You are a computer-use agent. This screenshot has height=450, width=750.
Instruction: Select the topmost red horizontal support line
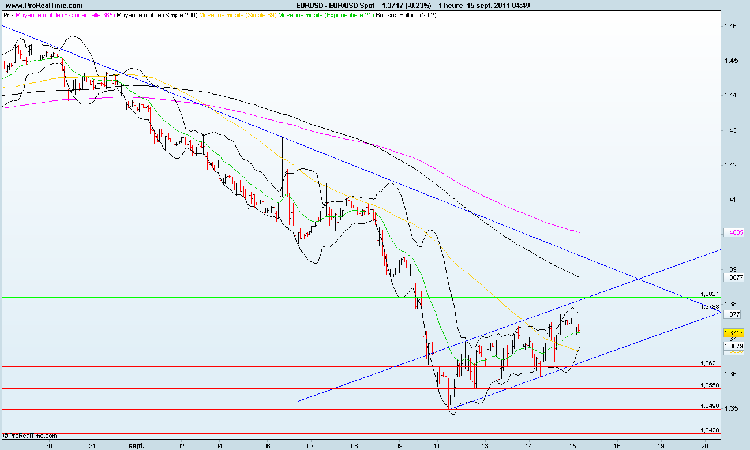tap(300, 367)
